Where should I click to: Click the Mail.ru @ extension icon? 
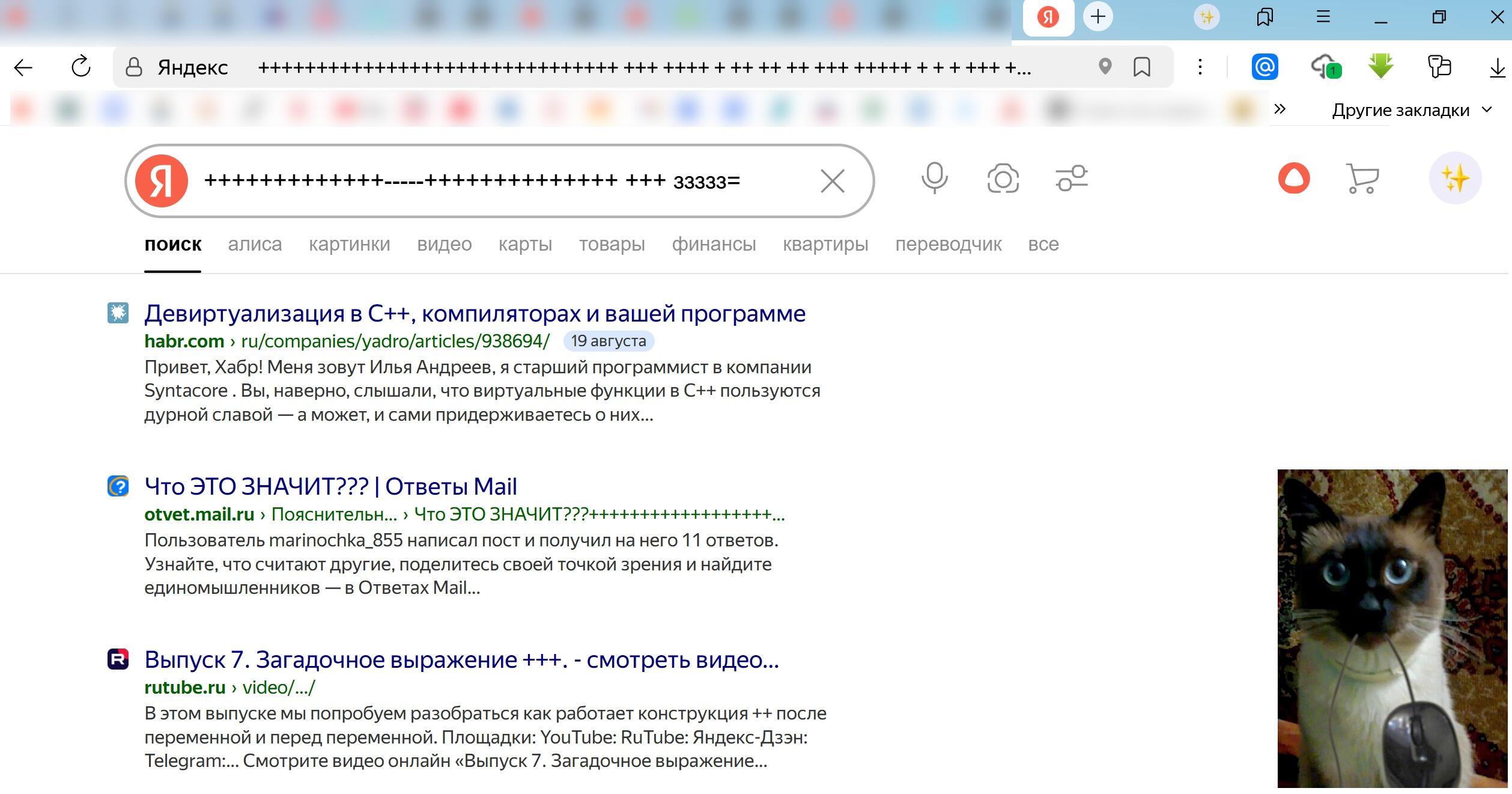(1265, 67)
